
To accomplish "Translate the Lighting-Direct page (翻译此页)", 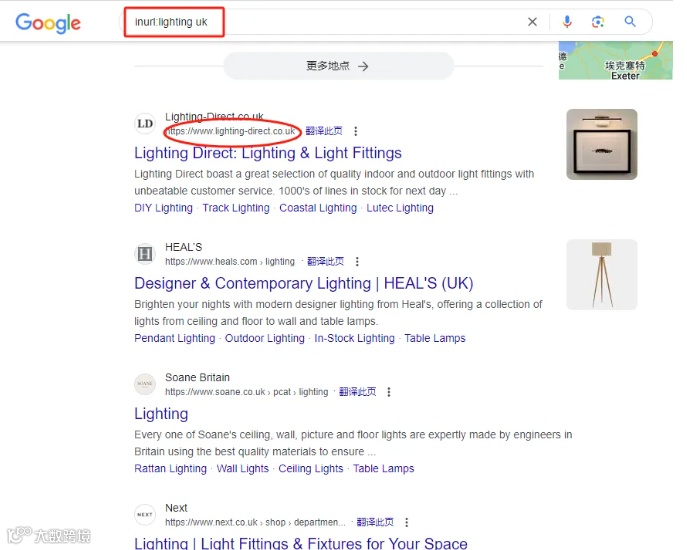I will [324, 131].
